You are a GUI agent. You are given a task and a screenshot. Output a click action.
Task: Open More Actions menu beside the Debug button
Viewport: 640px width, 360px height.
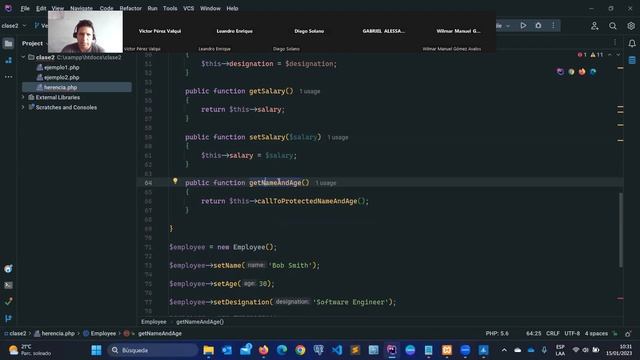pyautogui.click(x=553, y=25)
